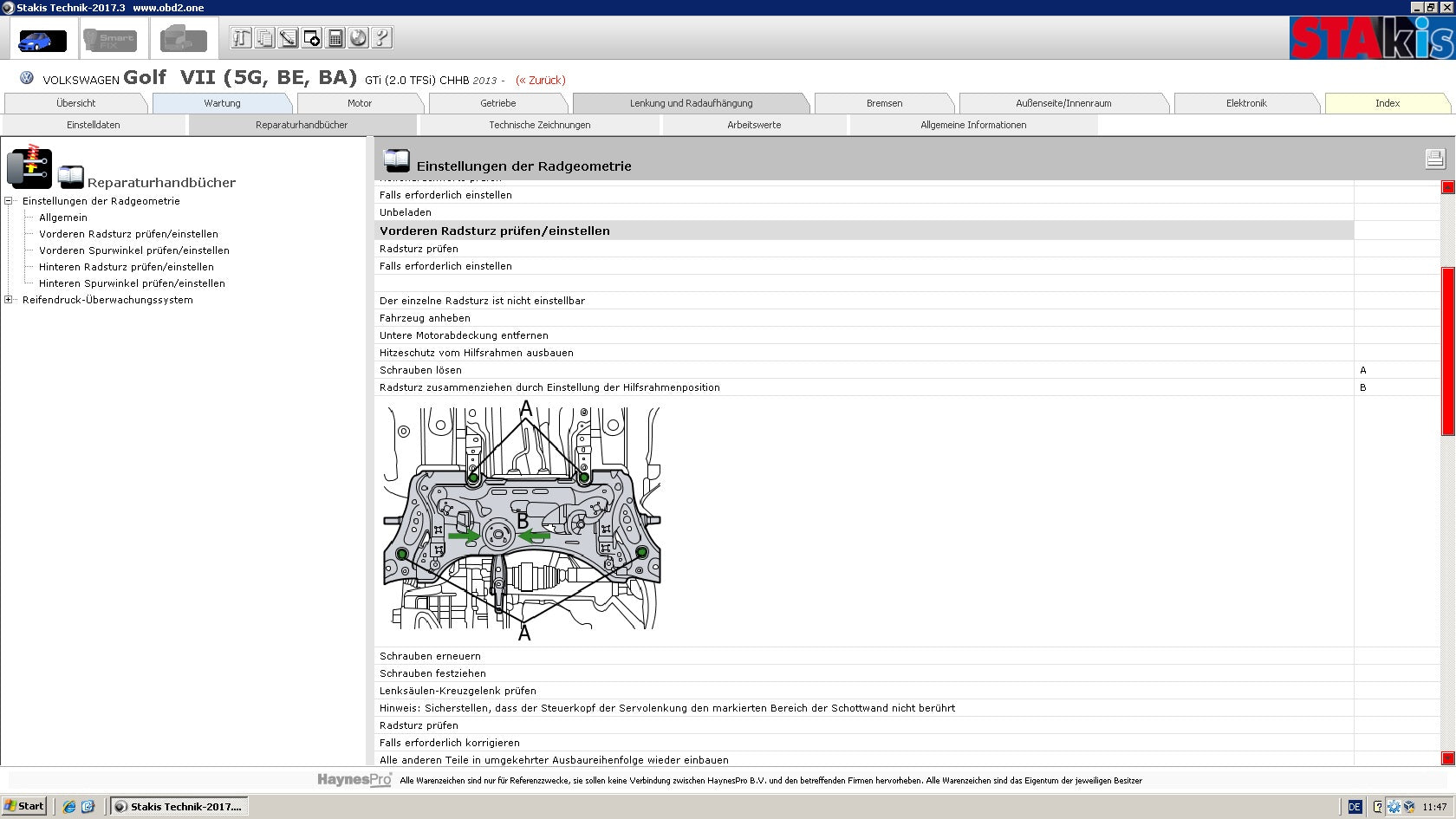
Task: Click the VirtualBox tray icon
Action: (1409, 806)
